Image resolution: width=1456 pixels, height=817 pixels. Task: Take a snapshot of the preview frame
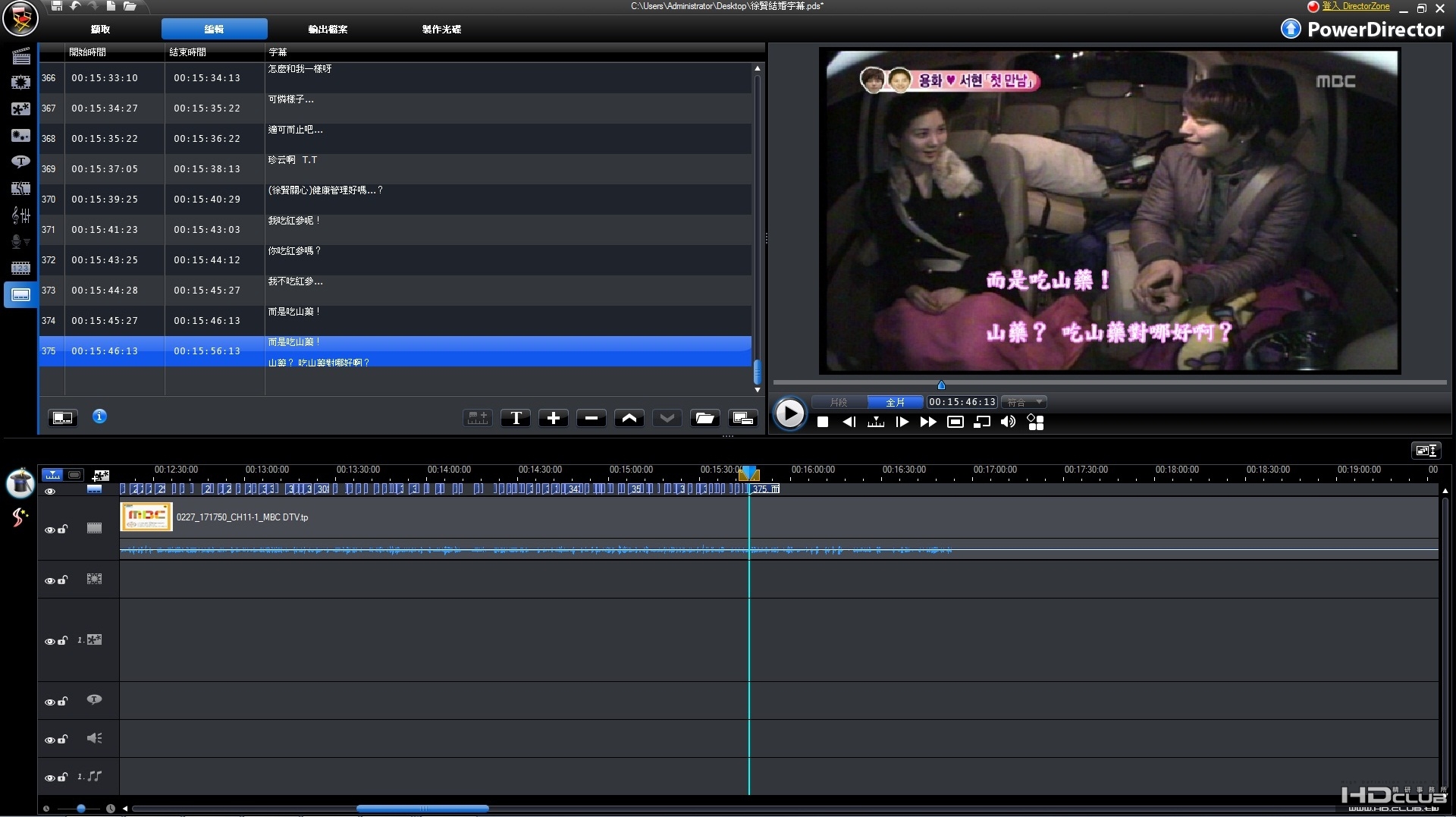(x=955, y=422)
